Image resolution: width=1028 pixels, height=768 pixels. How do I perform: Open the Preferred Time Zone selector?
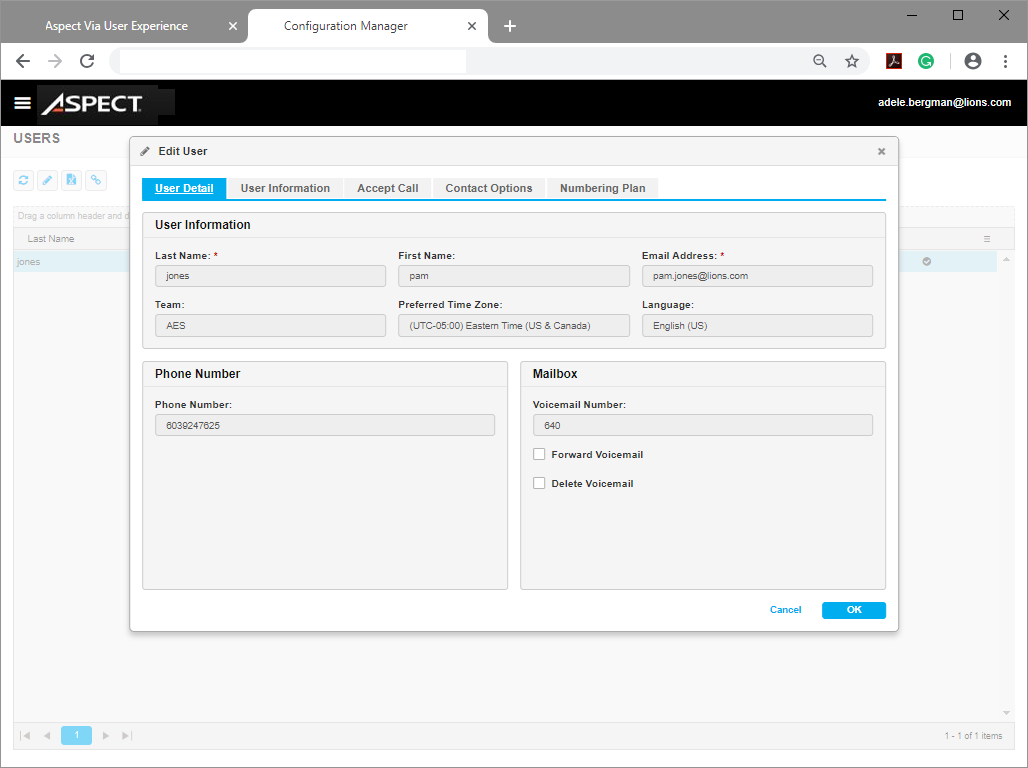[x=513, y=325]
